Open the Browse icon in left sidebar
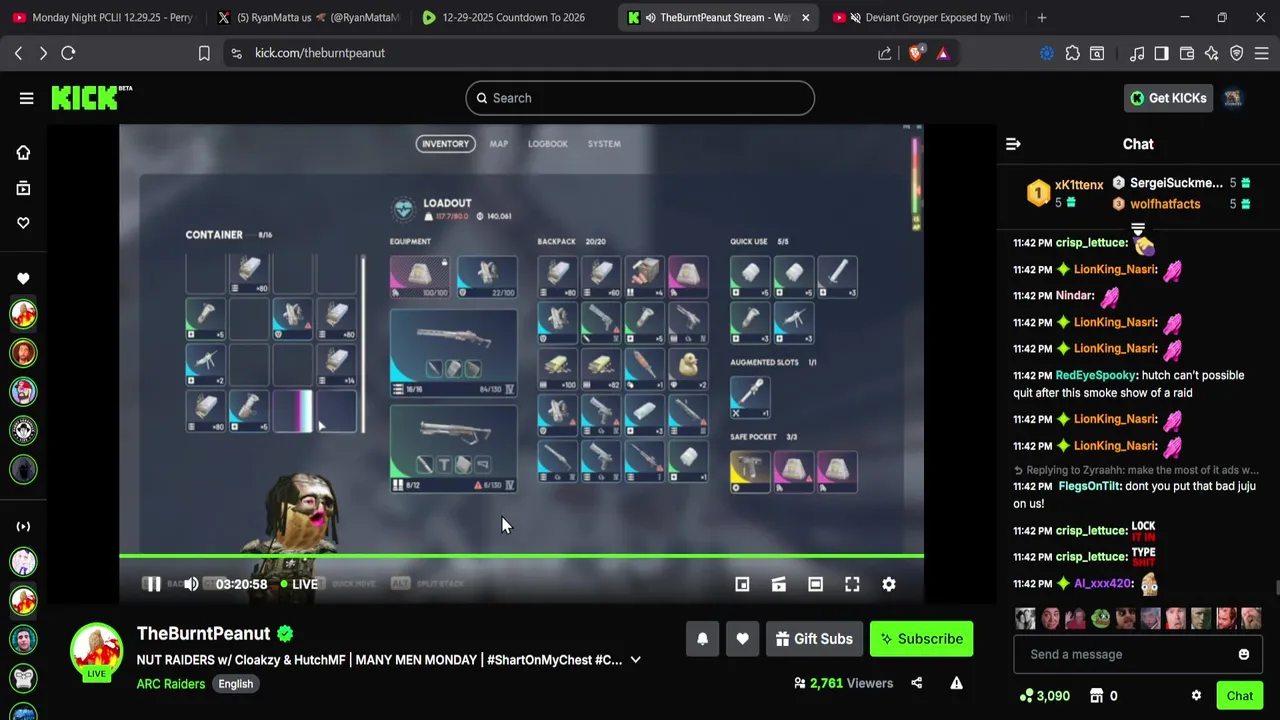Screen dimensions: 1280x720 (x=23, y=188)
